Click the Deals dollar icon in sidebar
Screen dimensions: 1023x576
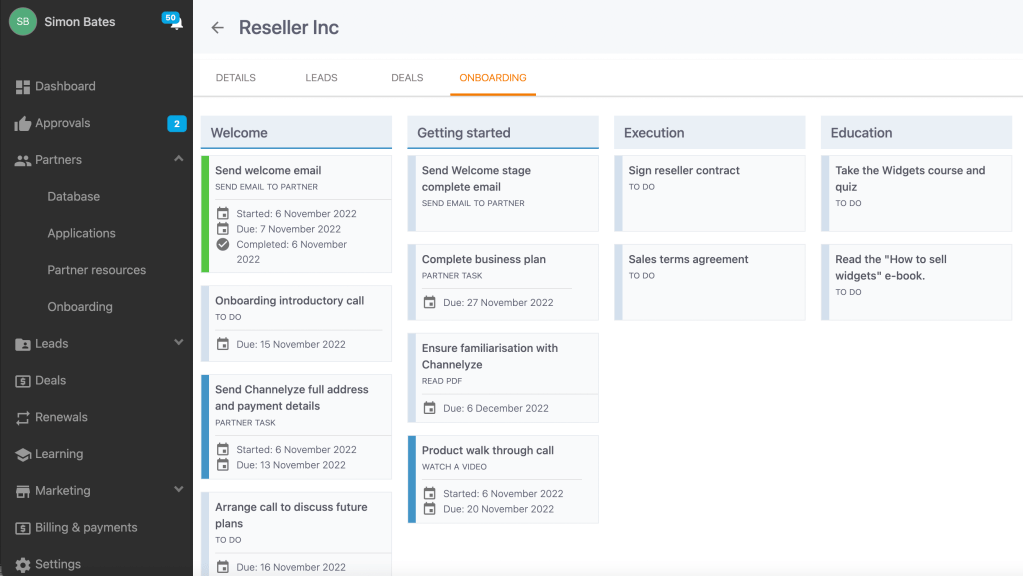click(23, 381)
